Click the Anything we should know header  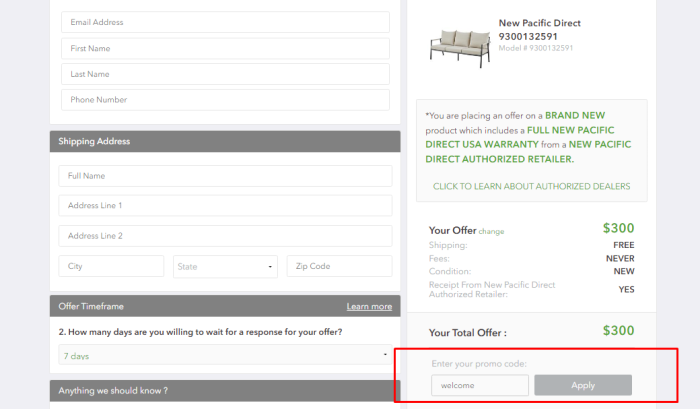pyautogui.click(x=225, y=391)
